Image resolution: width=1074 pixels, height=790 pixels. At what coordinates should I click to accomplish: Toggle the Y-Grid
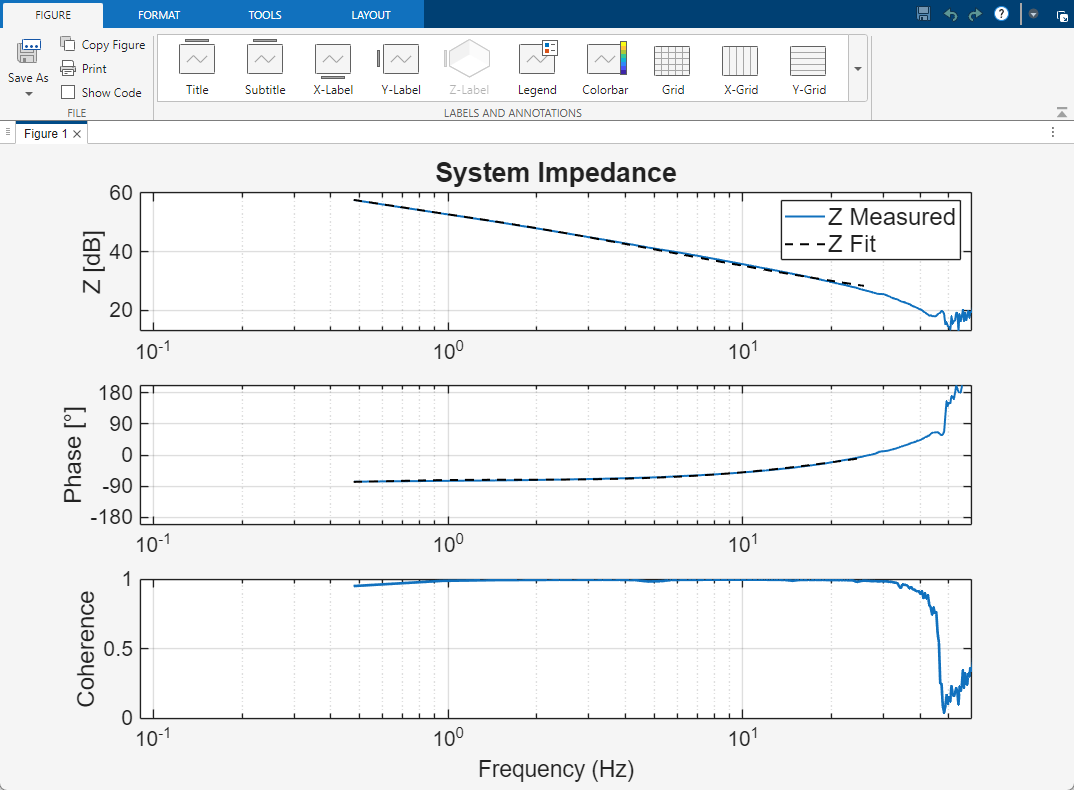point(809,68)
